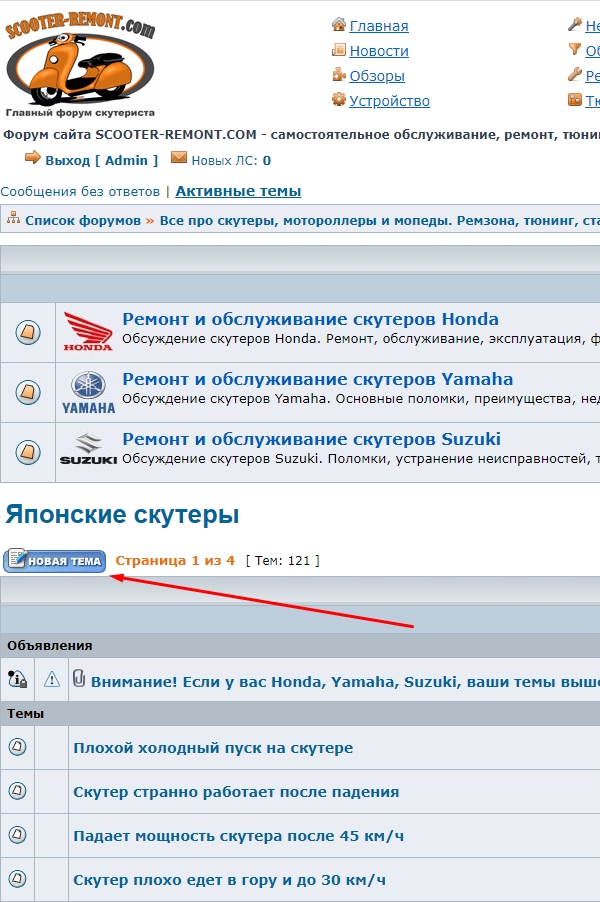
Task: Log out via Выход [ Admin ]
Action: click(x=102, y=160)
